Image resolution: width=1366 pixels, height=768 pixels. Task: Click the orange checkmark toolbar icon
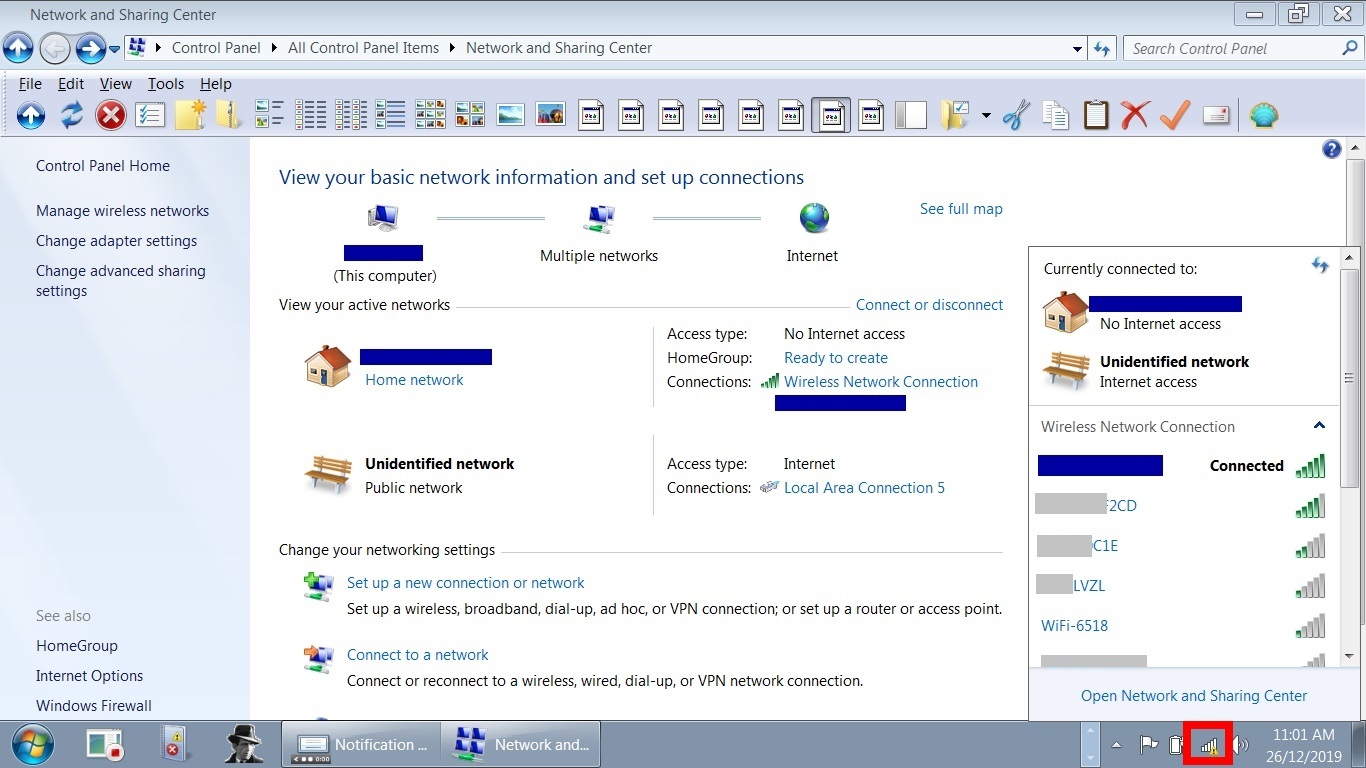[1175, 116]
